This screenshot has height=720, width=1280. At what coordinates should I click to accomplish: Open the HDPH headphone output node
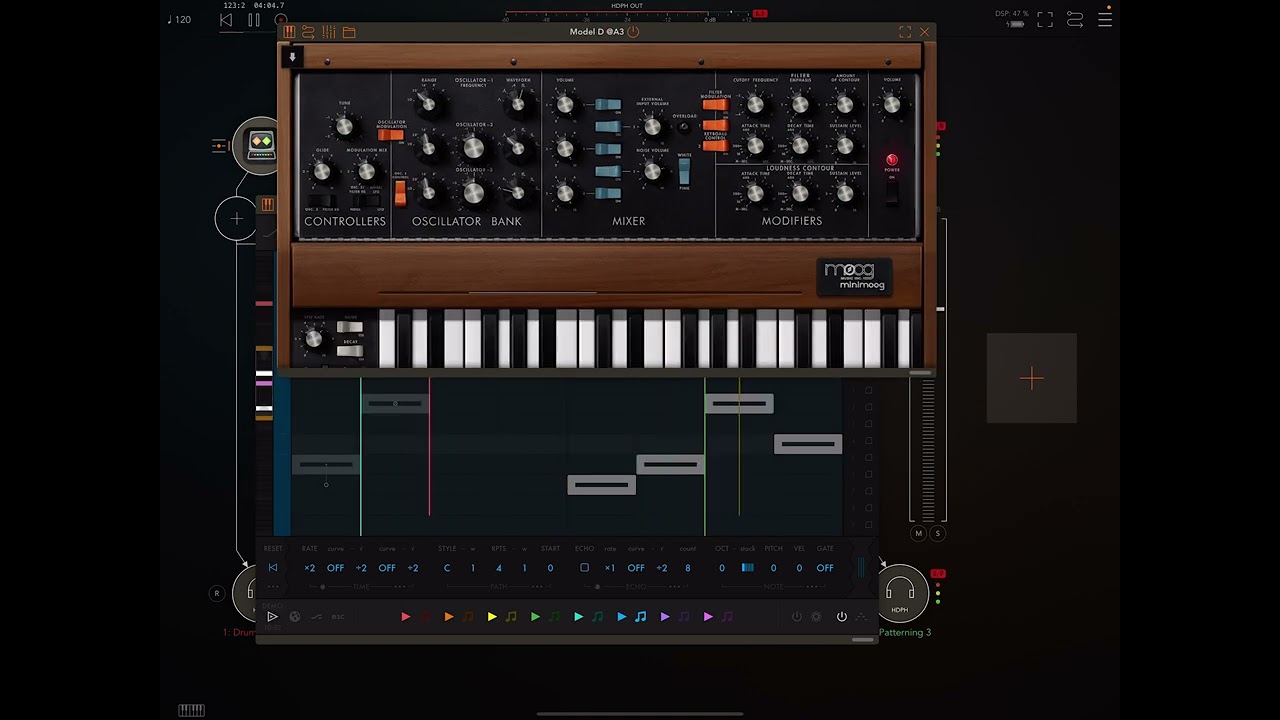coord(900,593)
